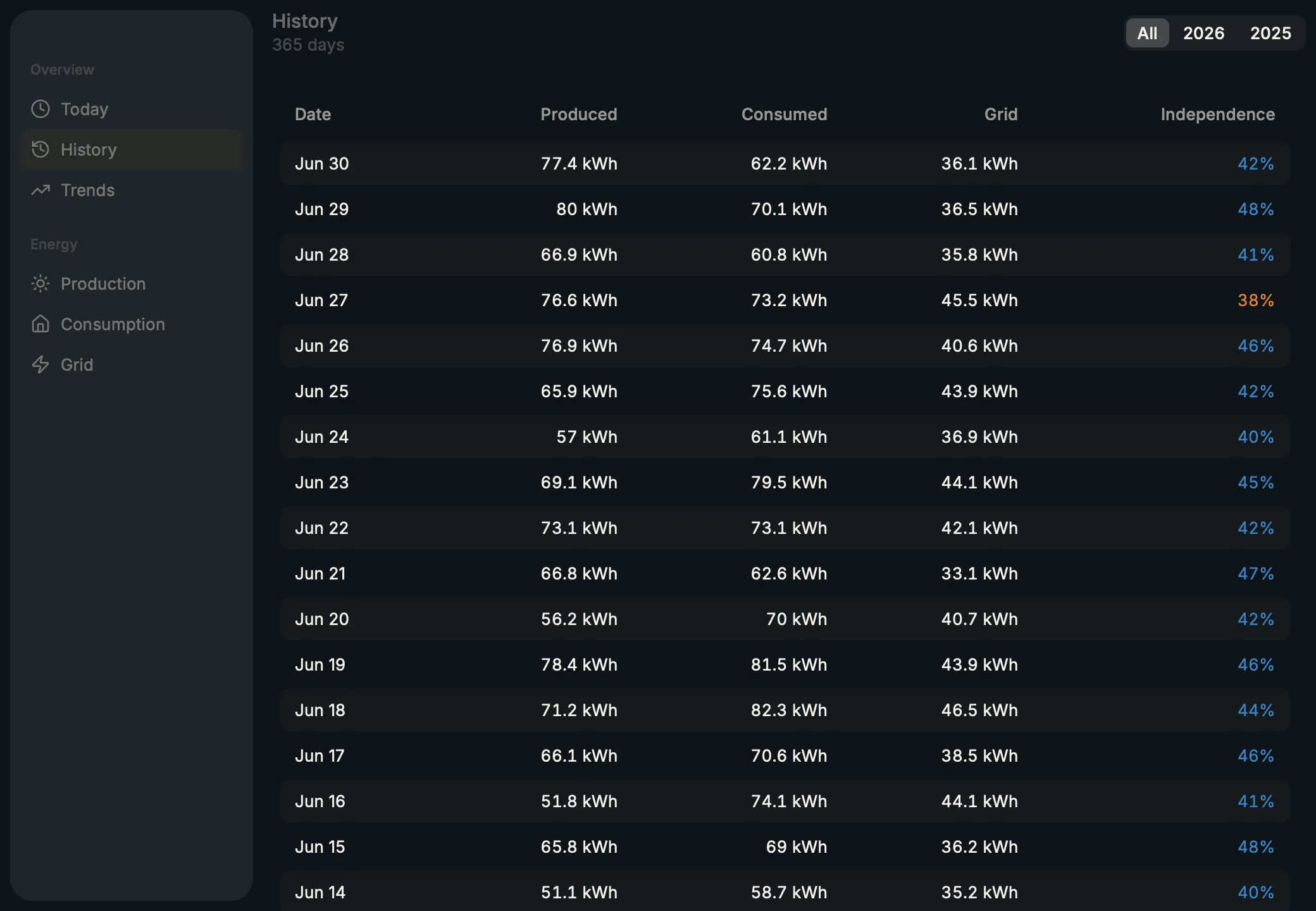This screenshot has width=1316, height=911.
Task: Select the Jun 30 history row
Action: [785, 163]
